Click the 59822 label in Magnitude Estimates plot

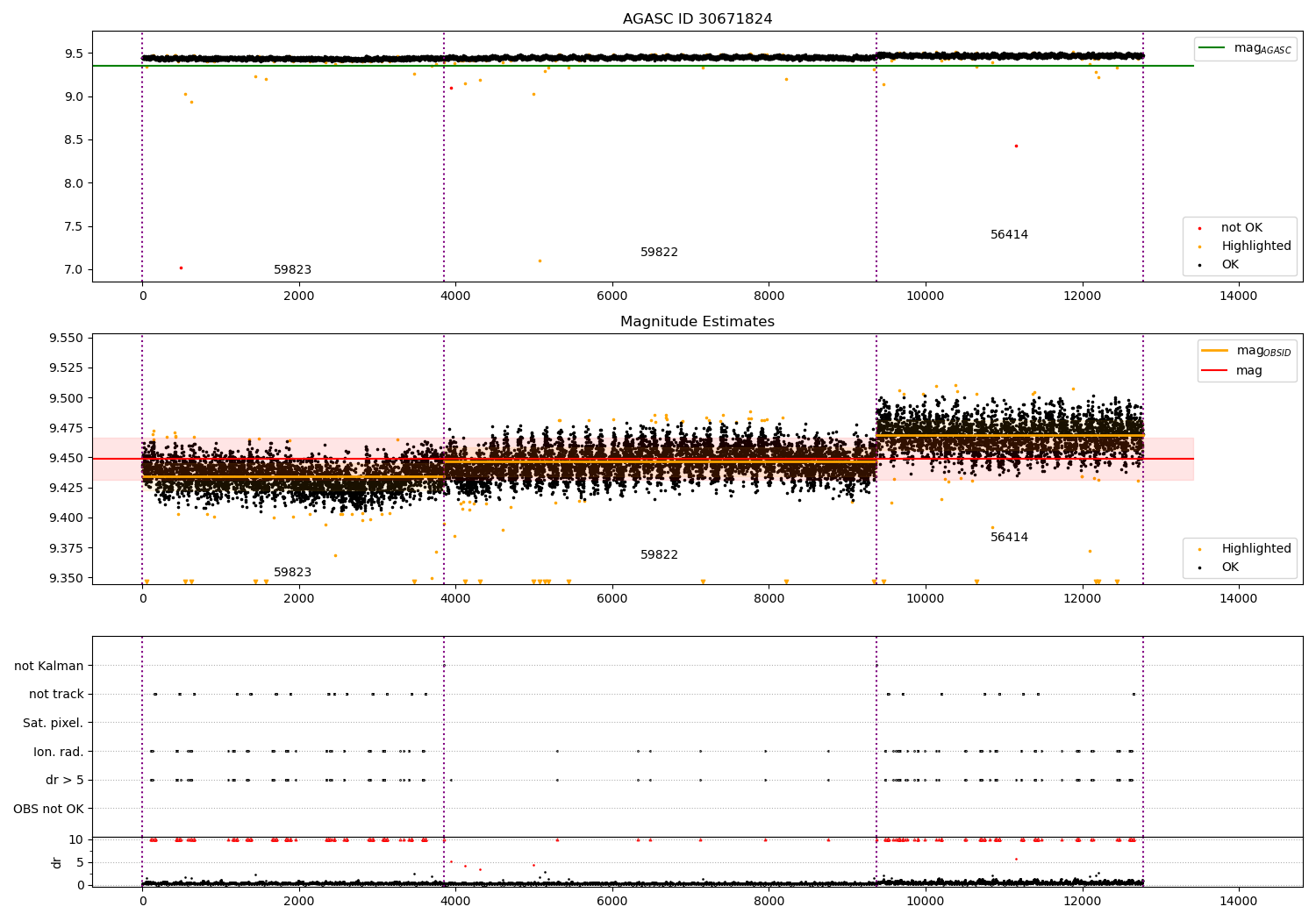point(659,555)
